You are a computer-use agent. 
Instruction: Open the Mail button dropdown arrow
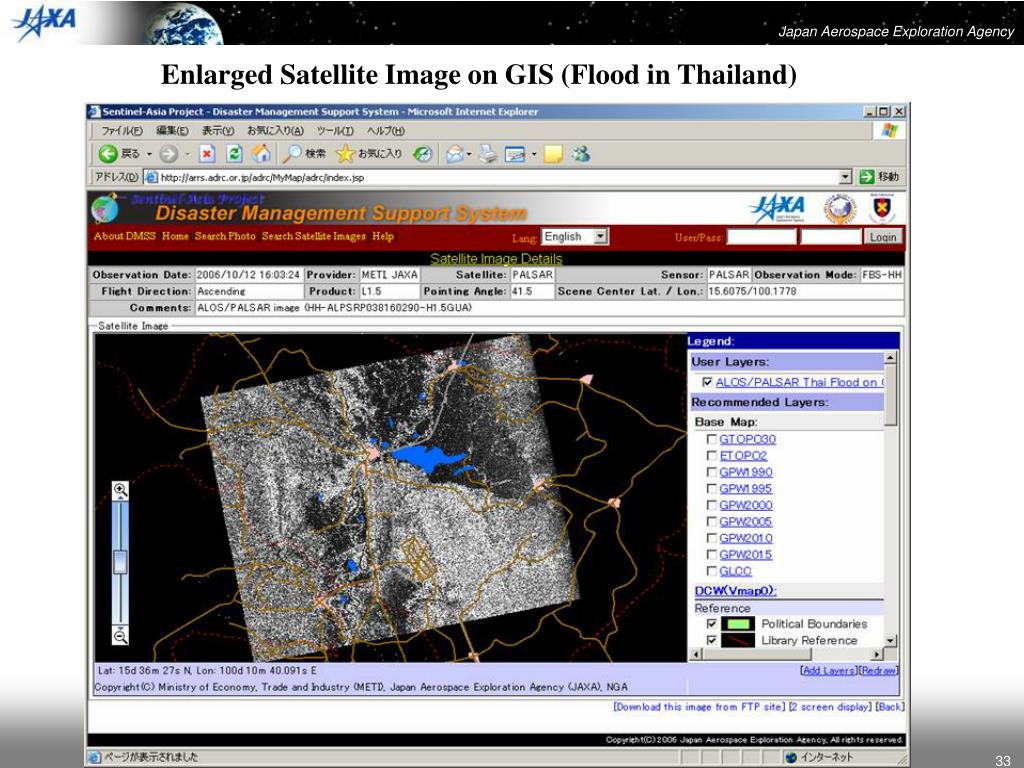click(468, 154)
